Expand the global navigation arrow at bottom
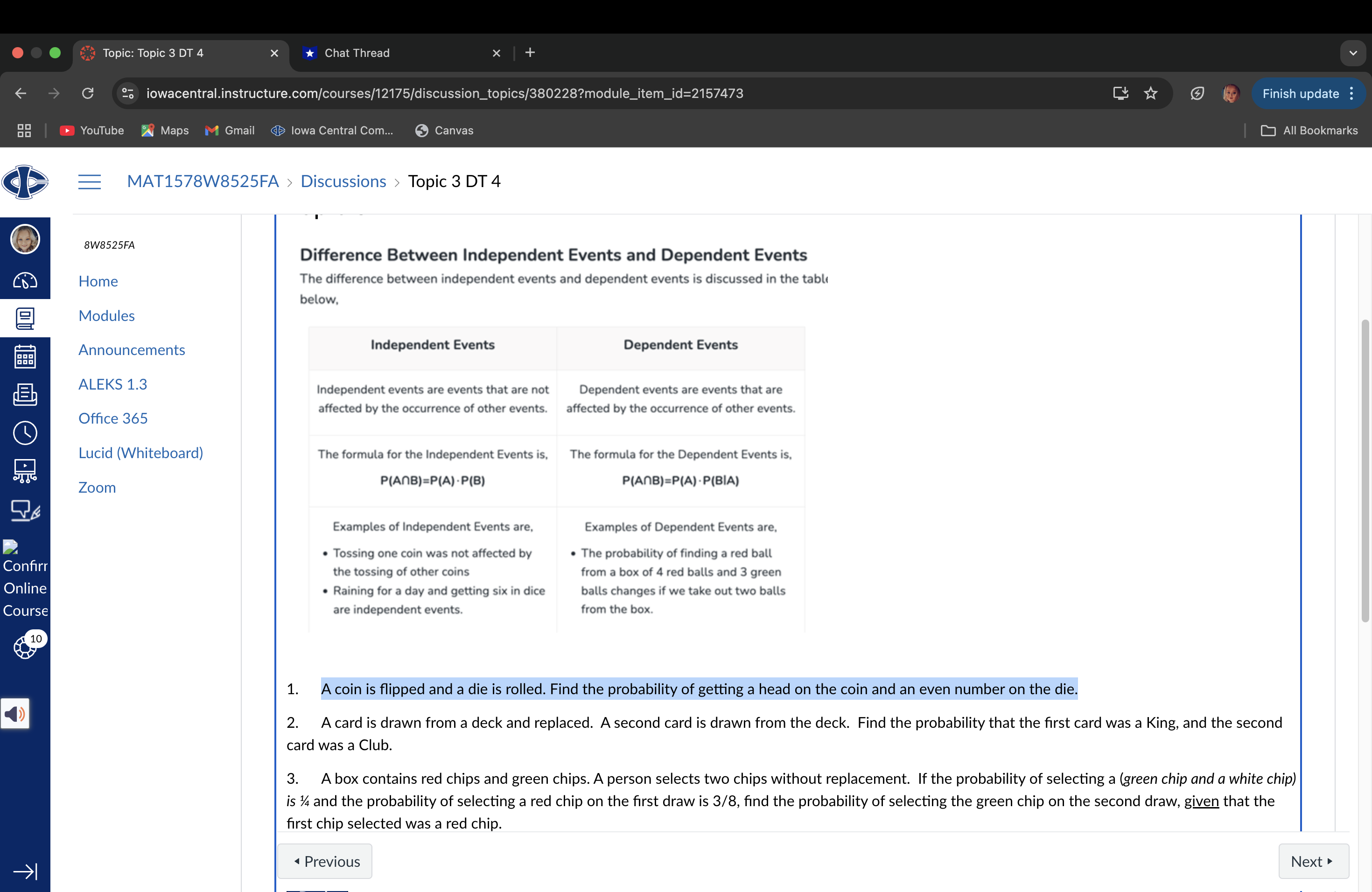Screen dimensions: 1372x892 pyautogui.click(x=25, y=871)
